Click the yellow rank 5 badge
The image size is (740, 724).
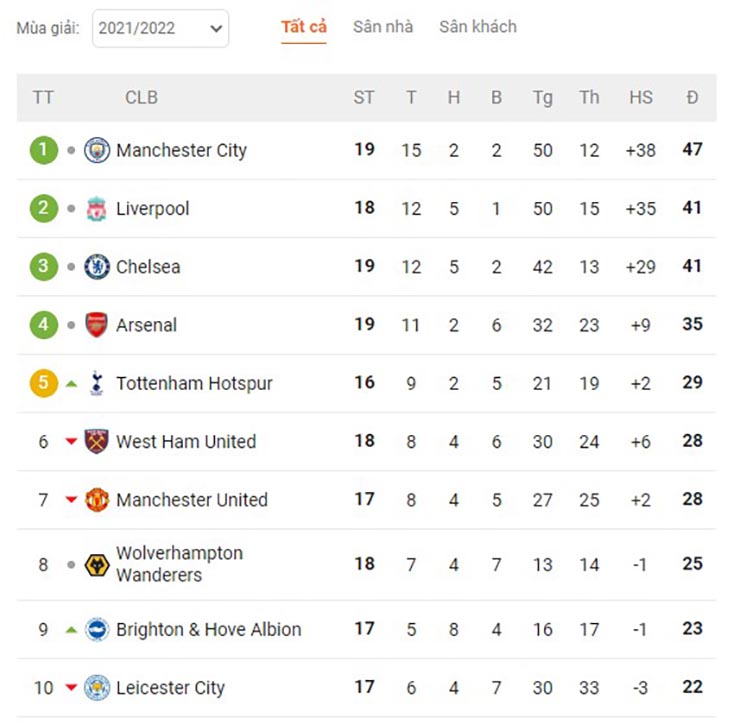tap(43, 383)
